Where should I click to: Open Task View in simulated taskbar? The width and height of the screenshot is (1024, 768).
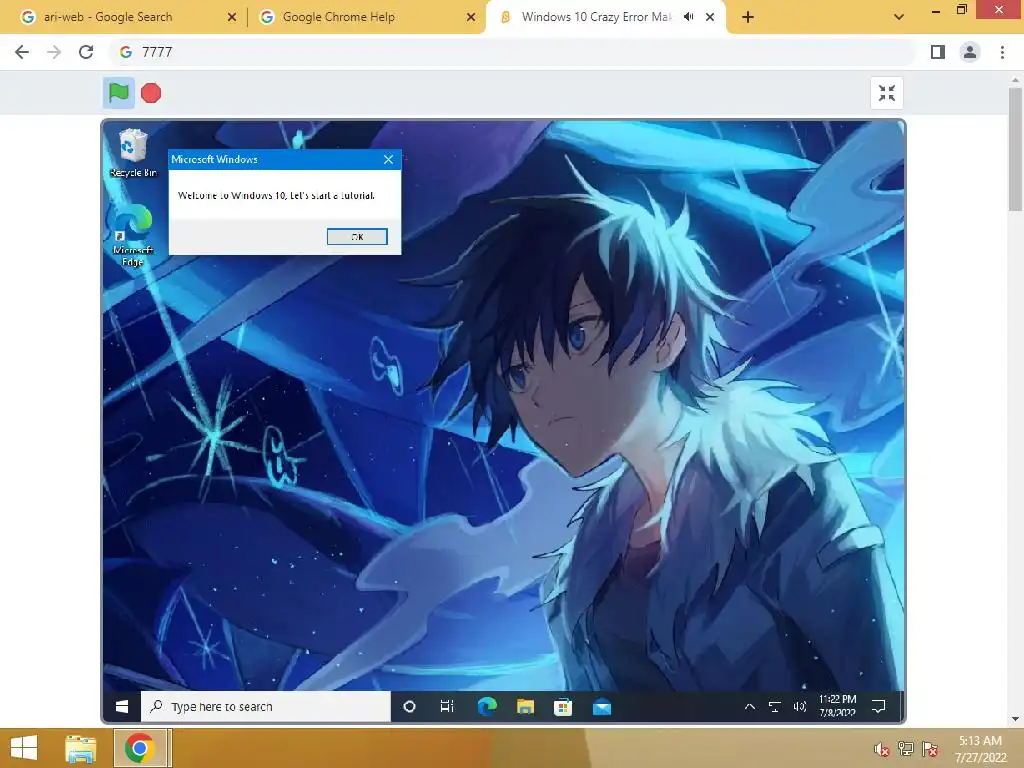coord(447,707)
